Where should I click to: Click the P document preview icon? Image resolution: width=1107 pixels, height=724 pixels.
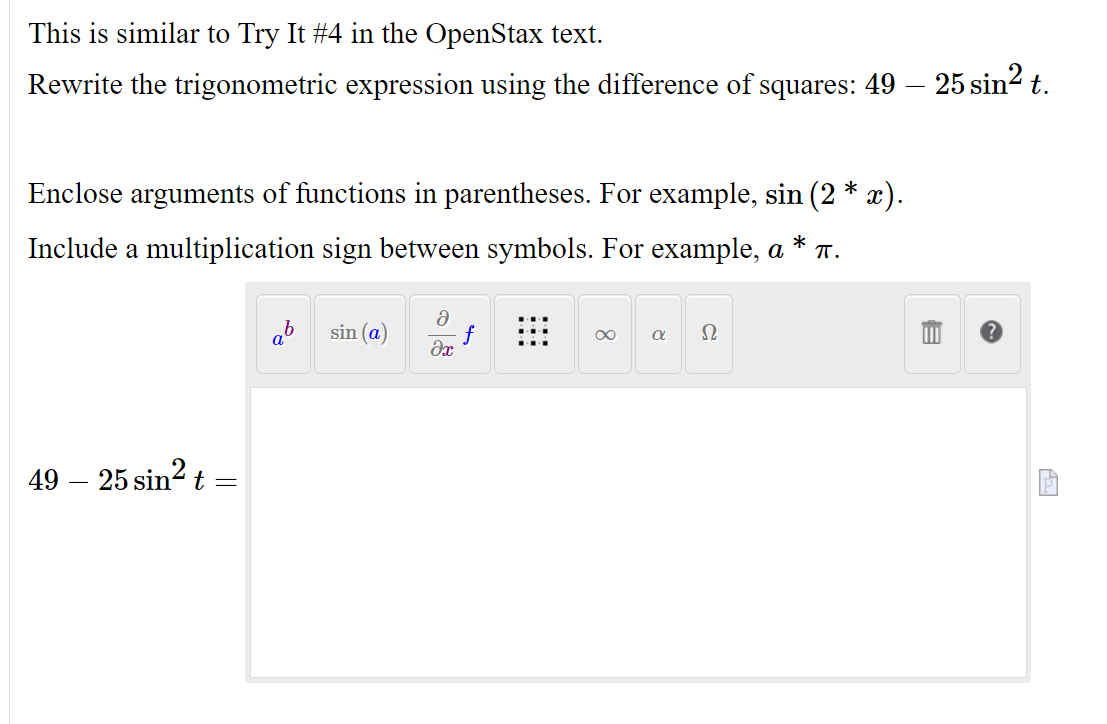1048,483
